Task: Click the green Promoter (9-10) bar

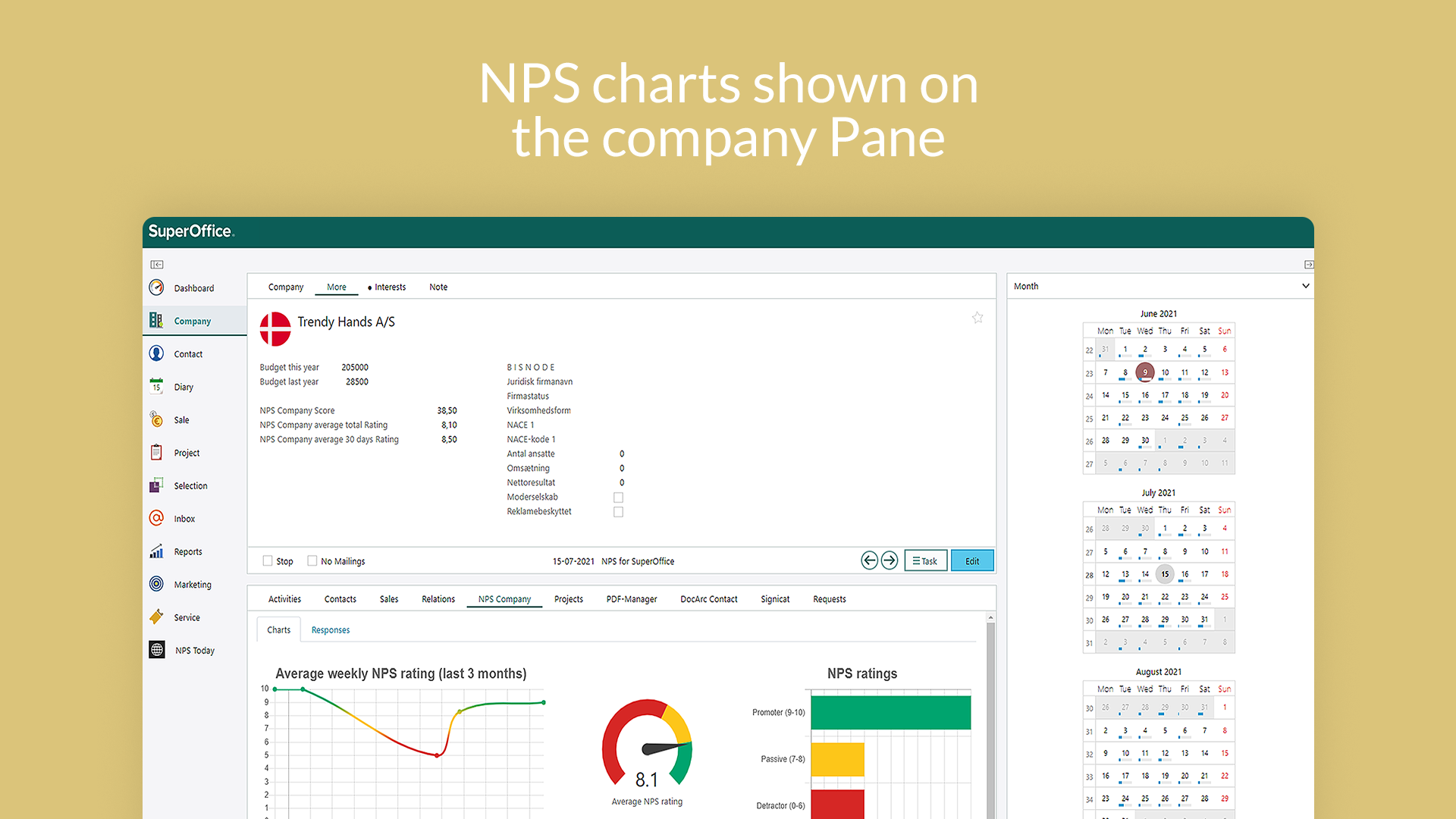Action: pos(891,713)
